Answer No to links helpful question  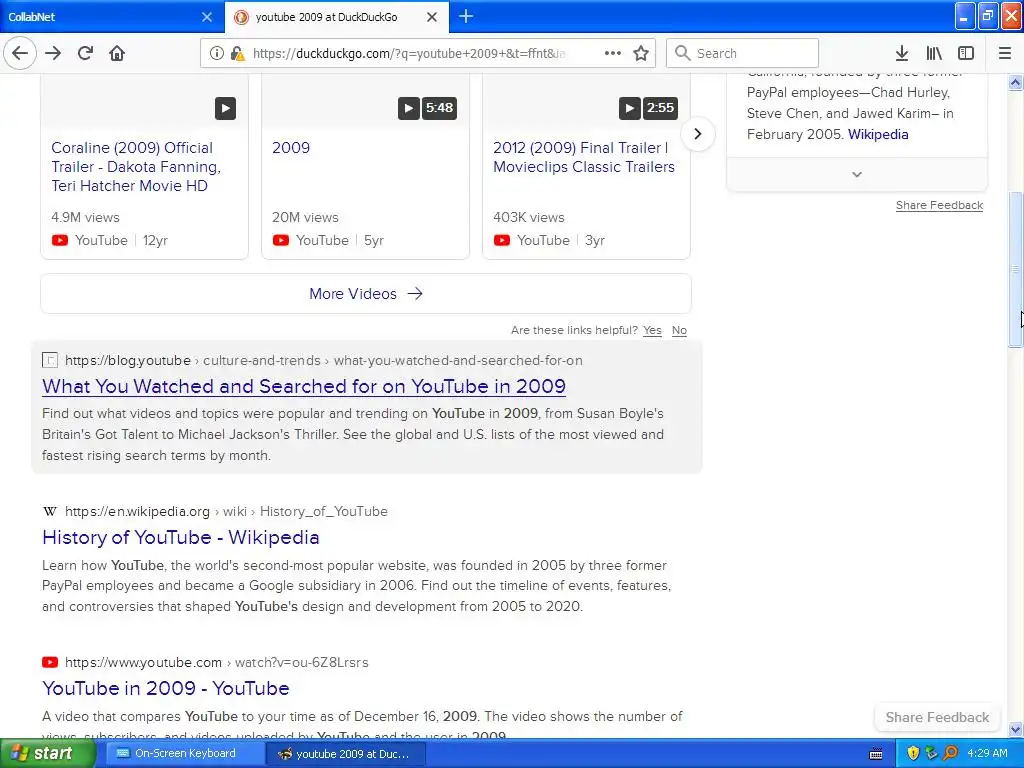tap(679, 330)
